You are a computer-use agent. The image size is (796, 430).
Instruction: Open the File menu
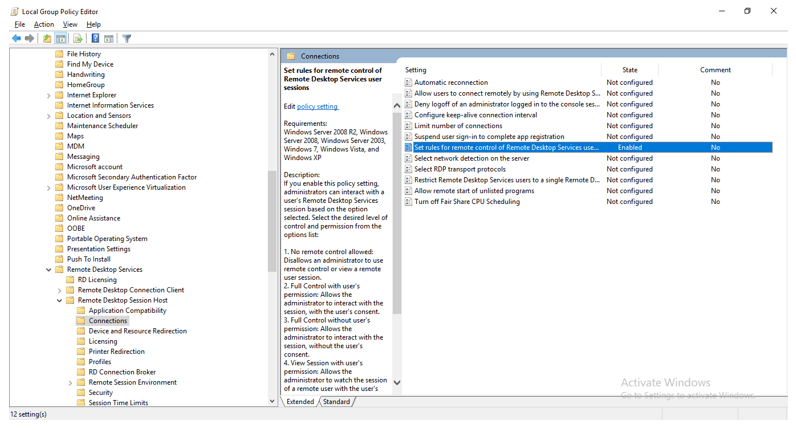20,24
